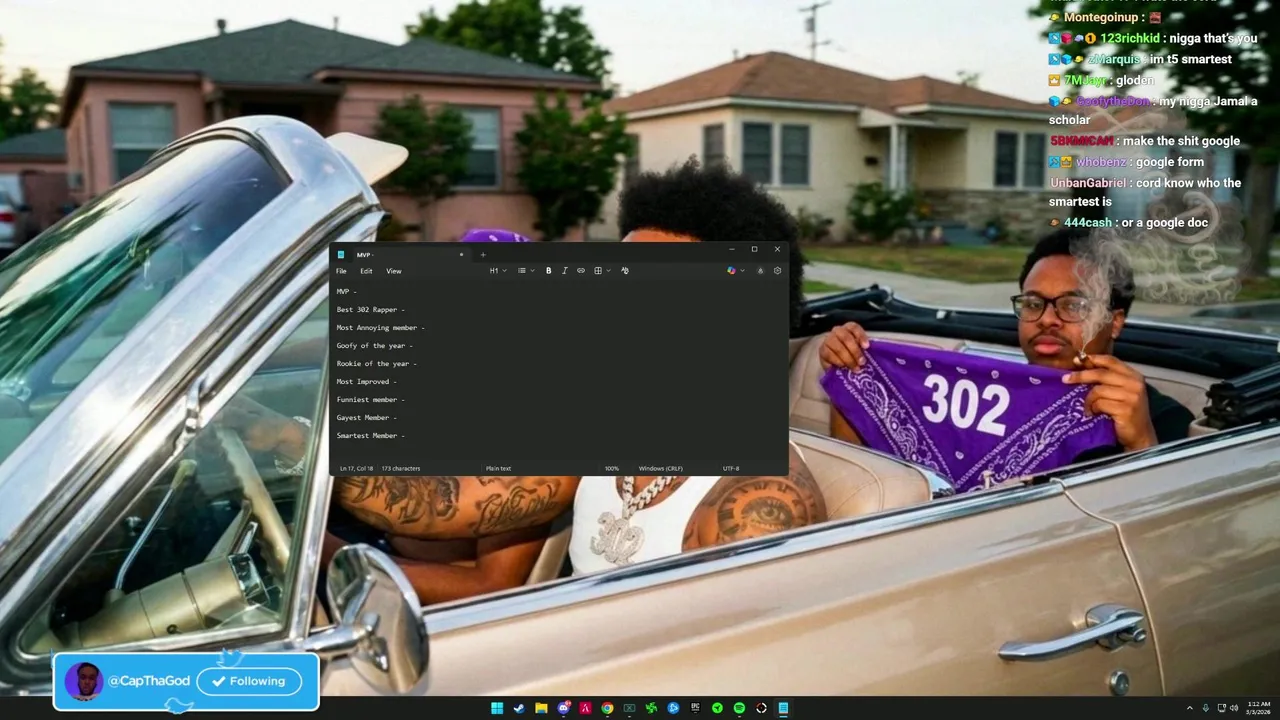Open Notepad from the taskbar

click(783, 708)
